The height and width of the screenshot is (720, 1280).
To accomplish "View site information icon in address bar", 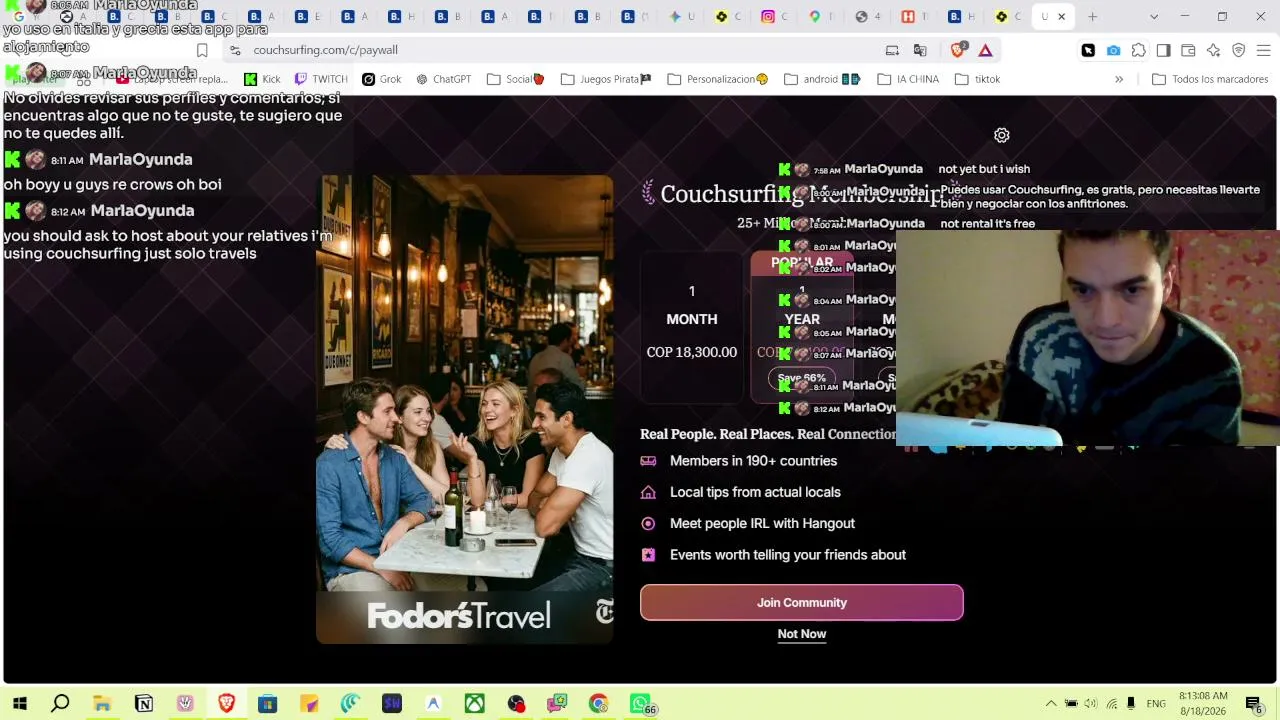I will click(235, 50).
